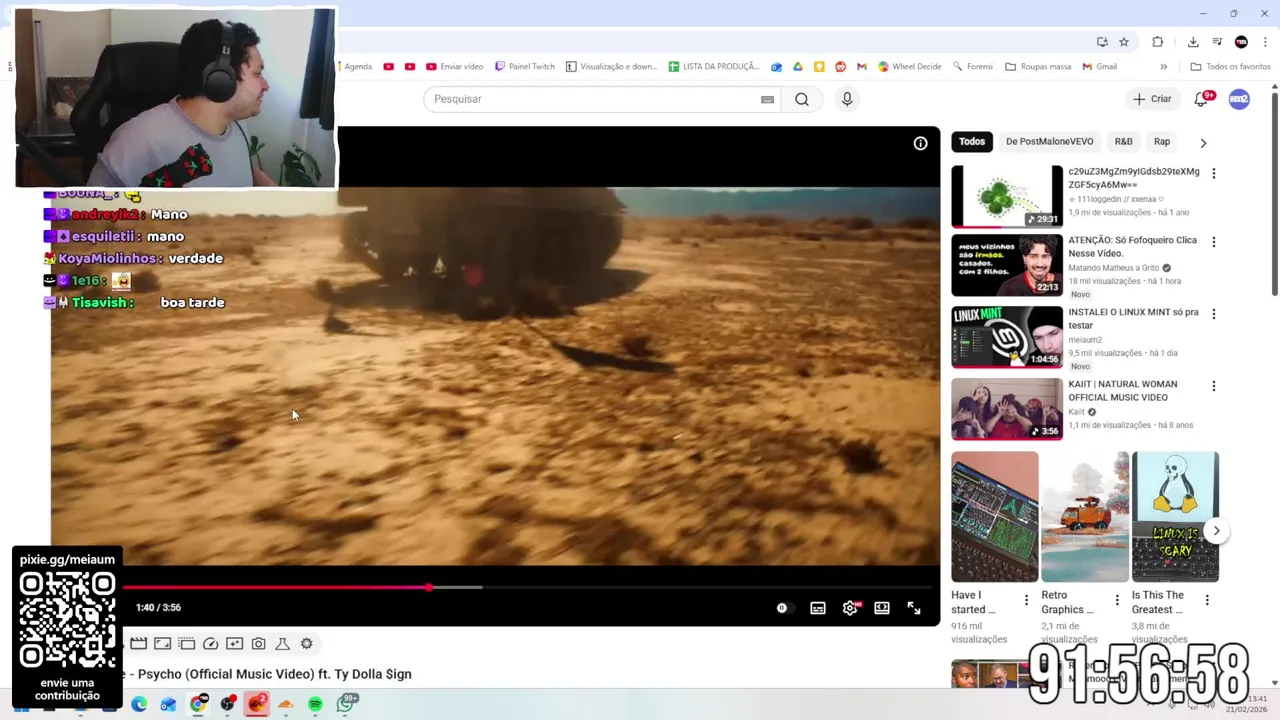Screen dimensions: 1280x720
Task: Open the on-screen keyboard icon in search box
Action: (767, 99)
